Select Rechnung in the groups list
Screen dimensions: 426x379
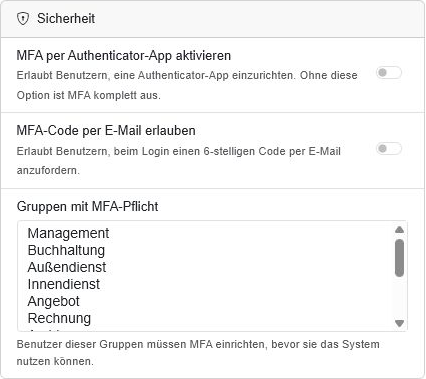click(x=59, y=318)
